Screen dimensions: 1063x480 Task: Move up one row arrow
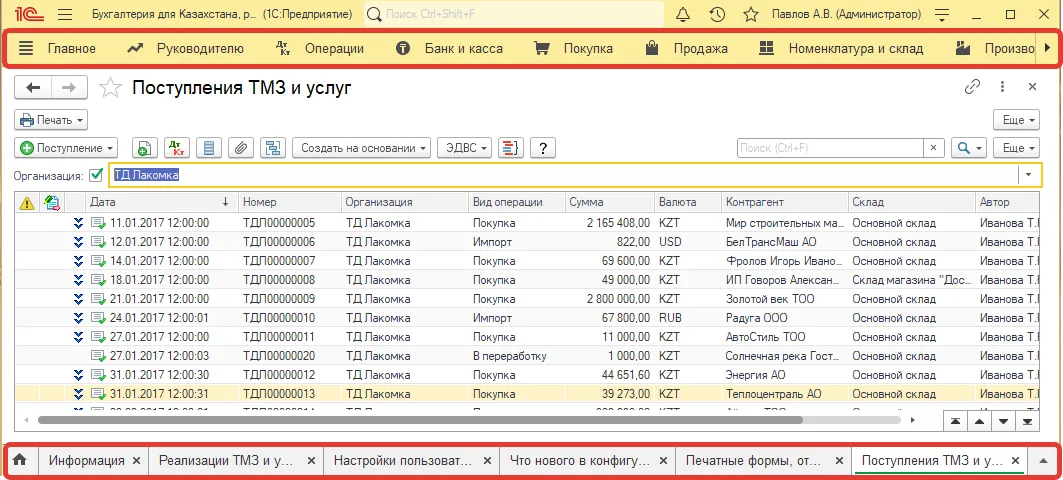tap(980, 421)
